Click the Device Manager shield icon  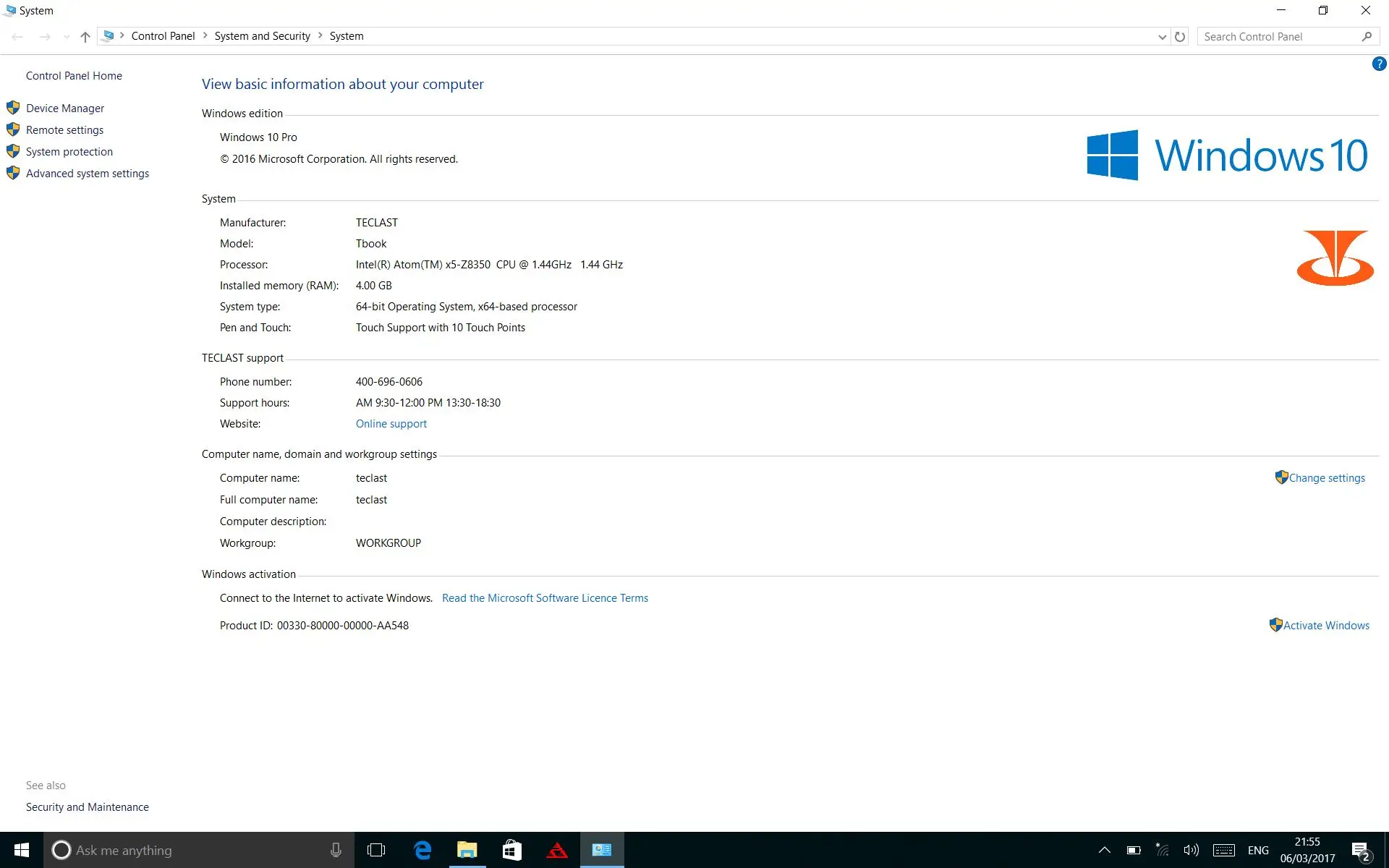coord(13,108)
